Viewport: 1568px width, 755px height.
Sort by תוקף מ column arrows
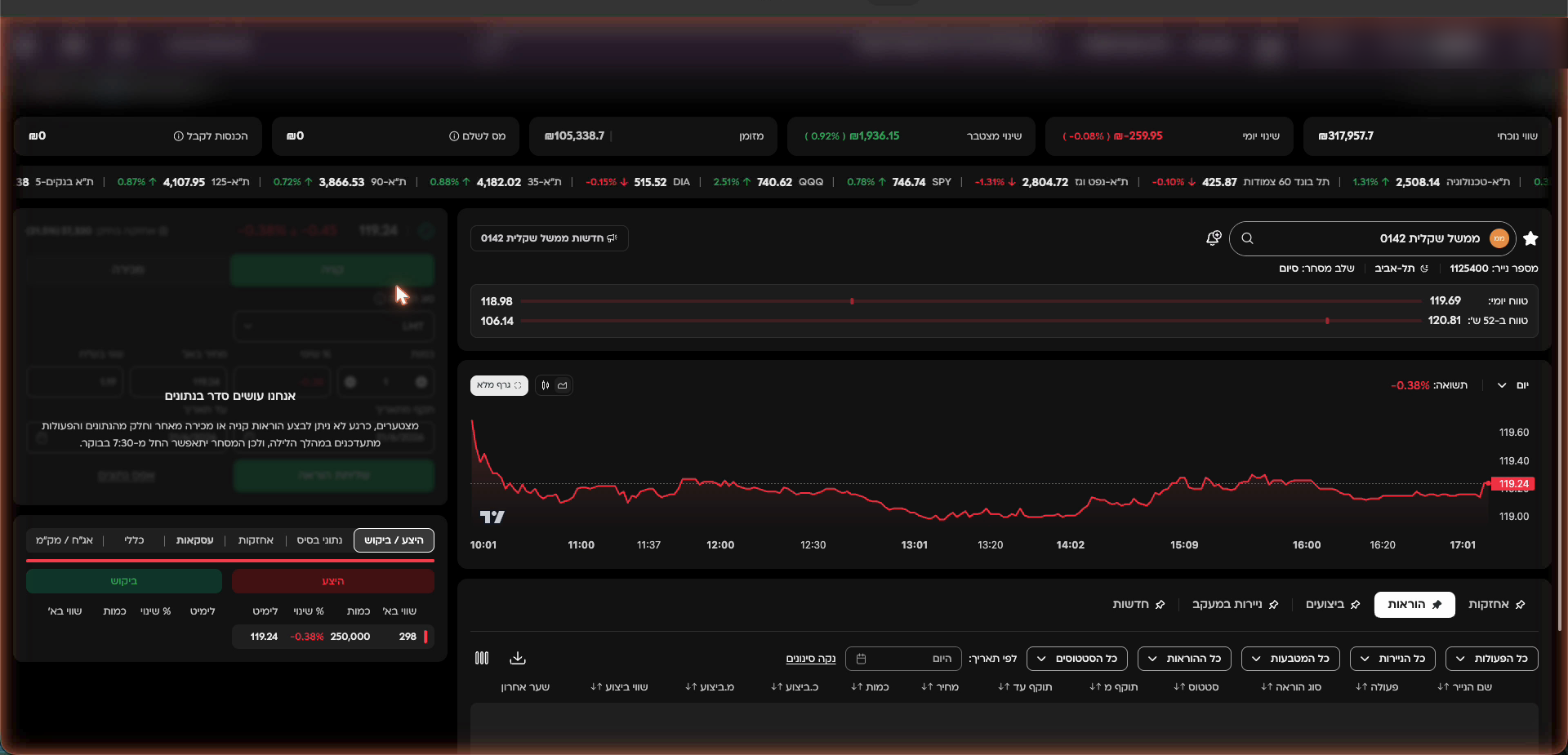tap(1095, 687)
